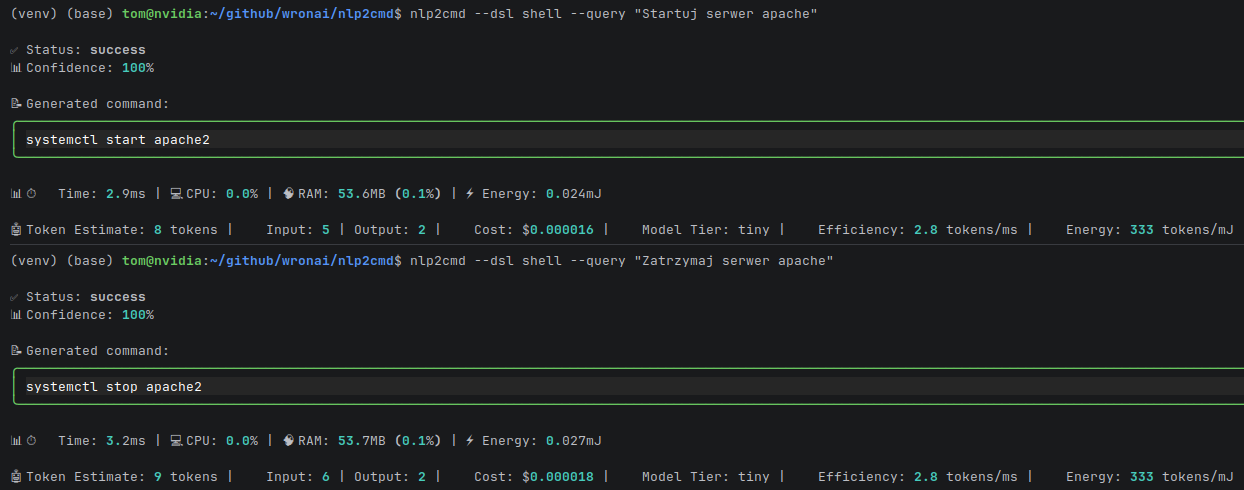Click the computer icon before CPU in first run
1244x490 pixels.
176,194
